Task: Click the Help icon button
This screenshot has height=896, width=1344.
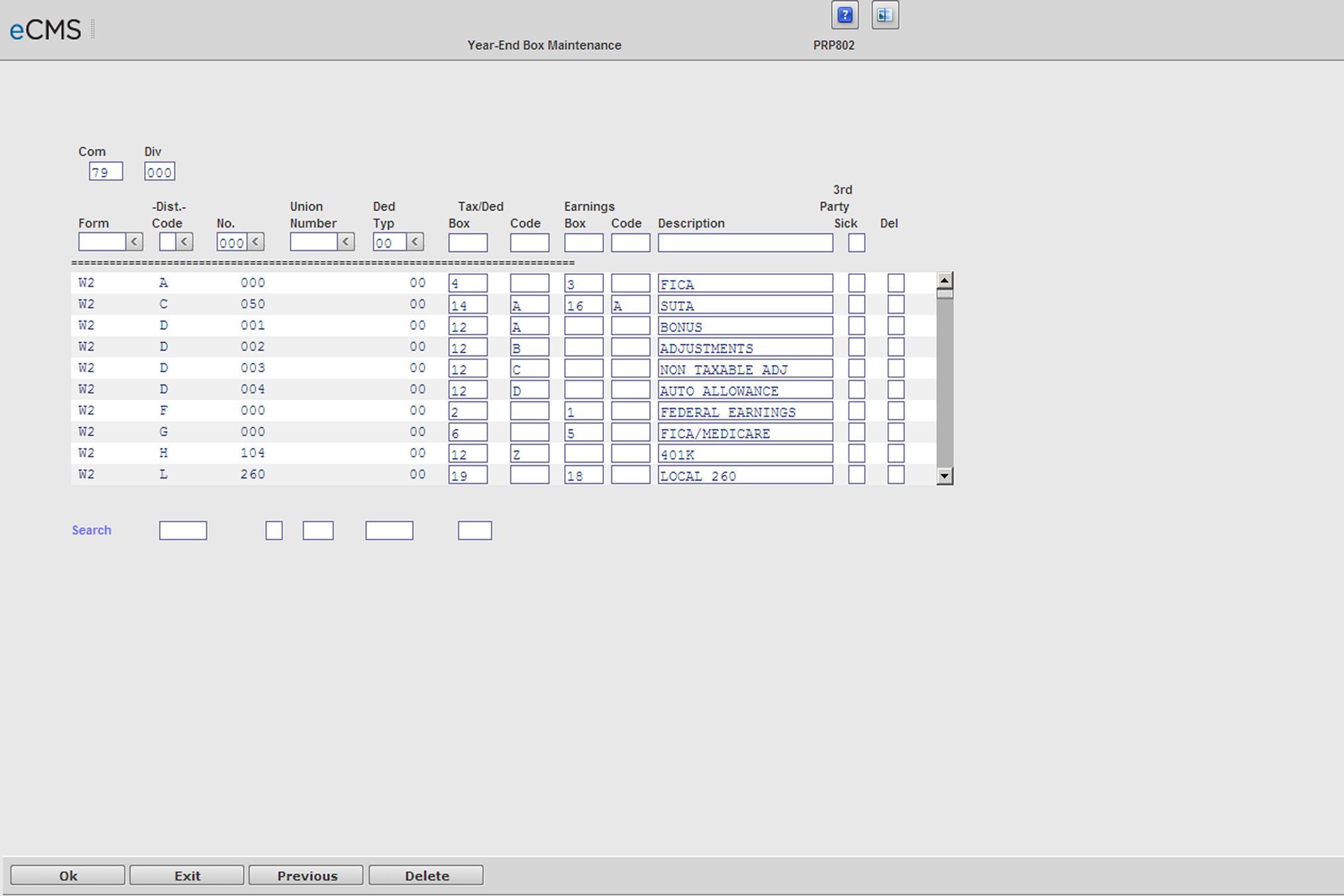Action: (x=845, y=15)
